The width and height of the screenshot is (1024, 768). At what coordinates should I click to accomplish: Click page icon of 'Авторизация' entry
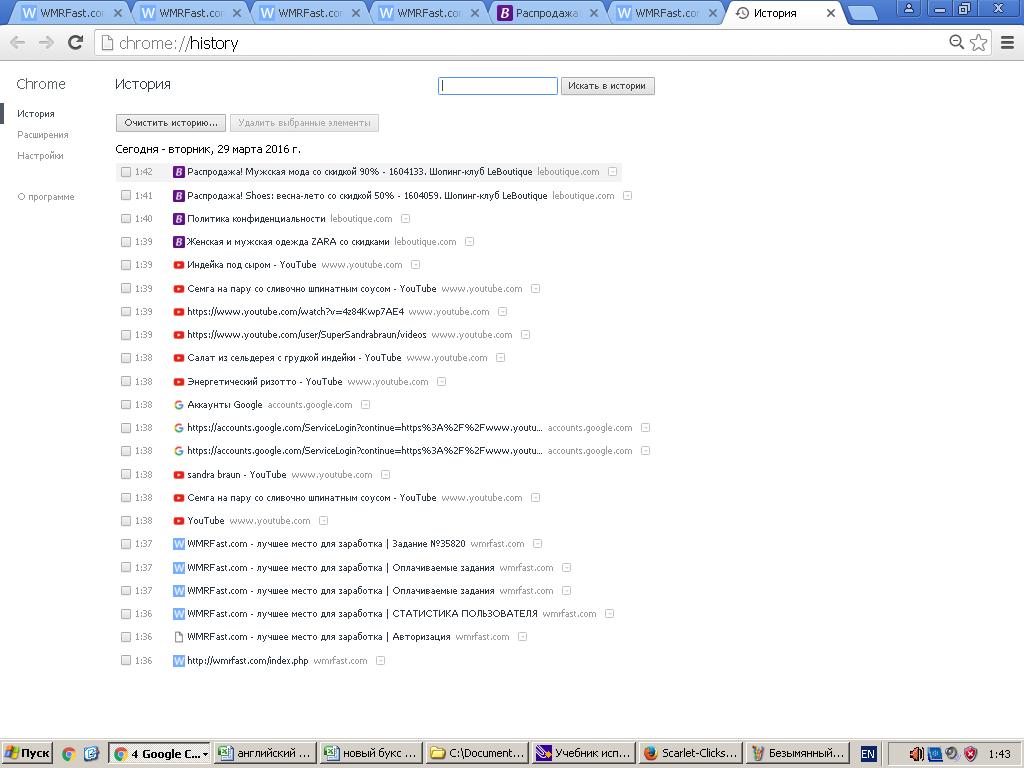(178, 637)
